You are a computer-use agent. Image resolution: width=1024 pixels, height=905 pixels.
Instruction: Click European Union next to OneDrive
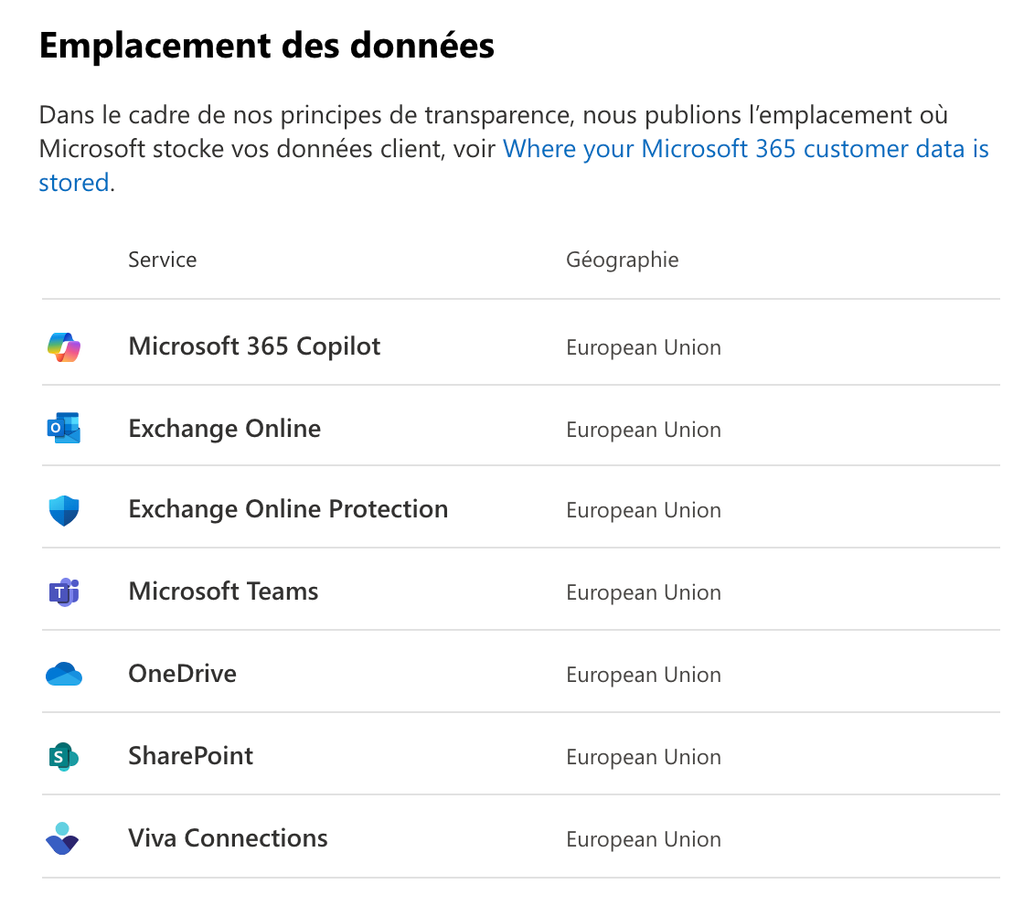643,675
